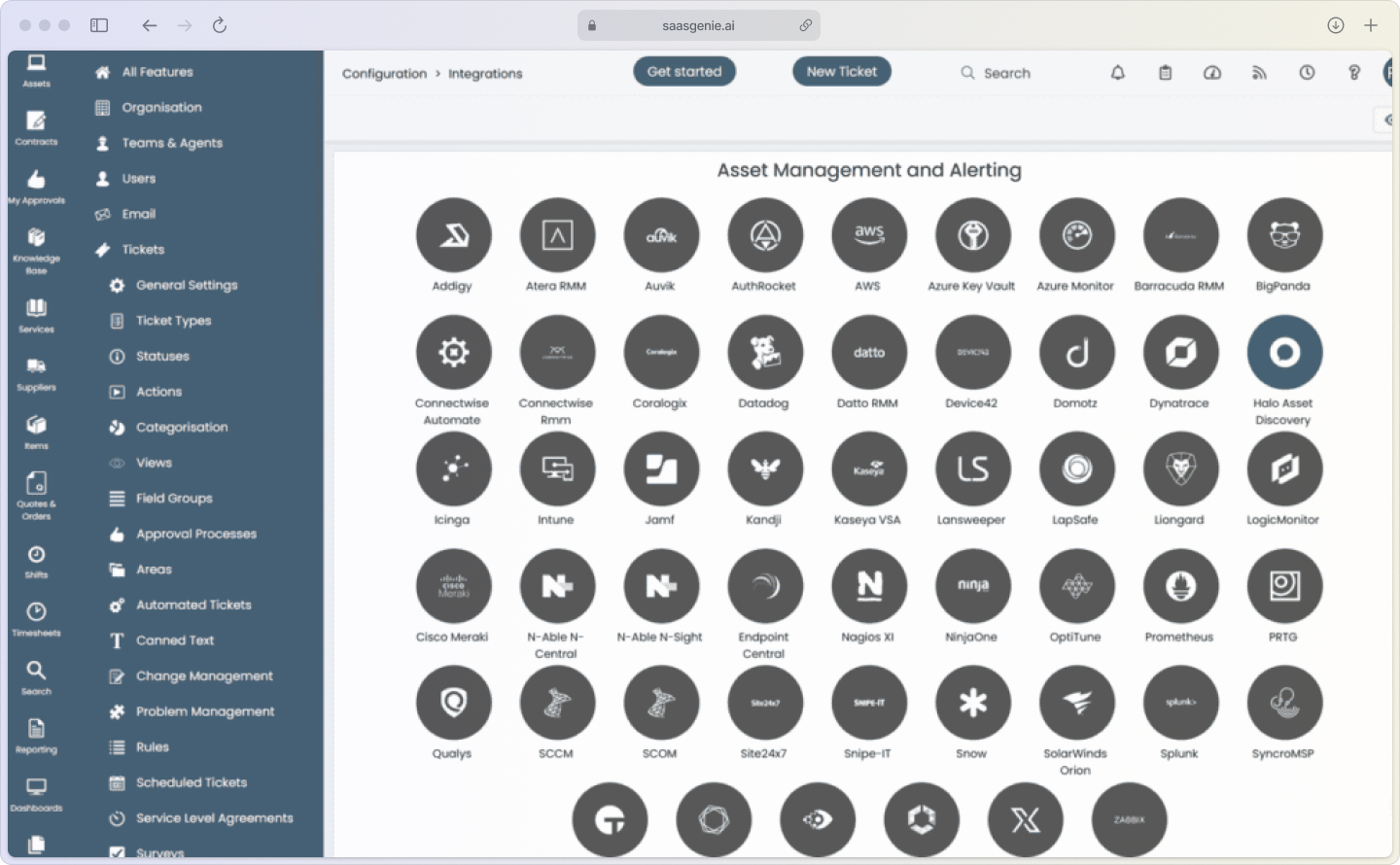Click the Get started button
The width and height of the screenshot is (1400, 865).
tap(684, 70)
